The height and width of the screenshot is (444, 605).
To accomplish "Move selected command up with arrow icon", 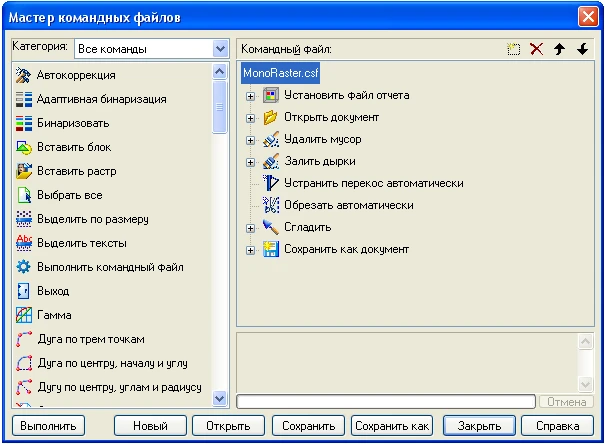I will point(560,49).
